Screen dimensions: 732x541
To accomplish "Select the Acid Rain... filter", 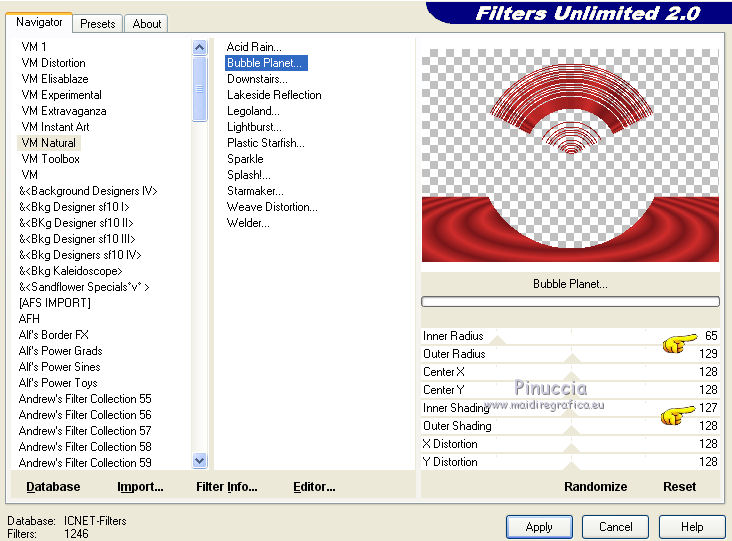I will pos(254,47).
